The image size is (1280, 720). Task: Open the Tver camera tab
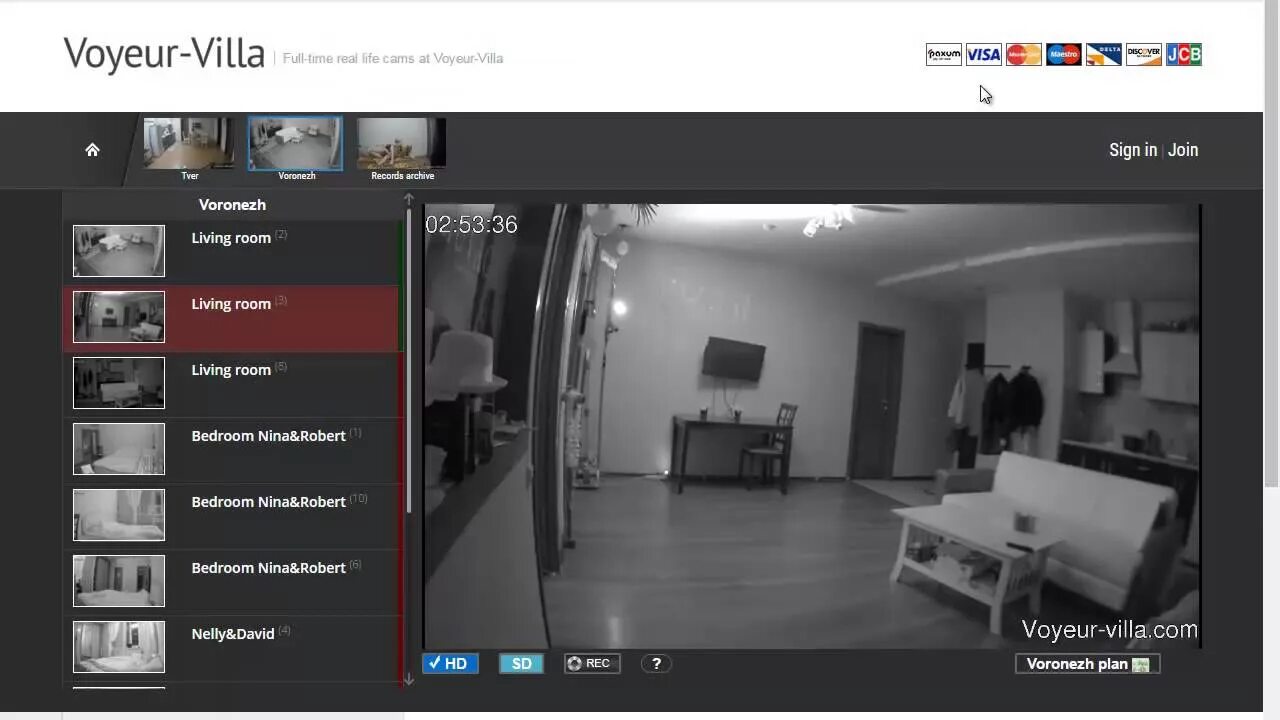(x=189, y=149)
